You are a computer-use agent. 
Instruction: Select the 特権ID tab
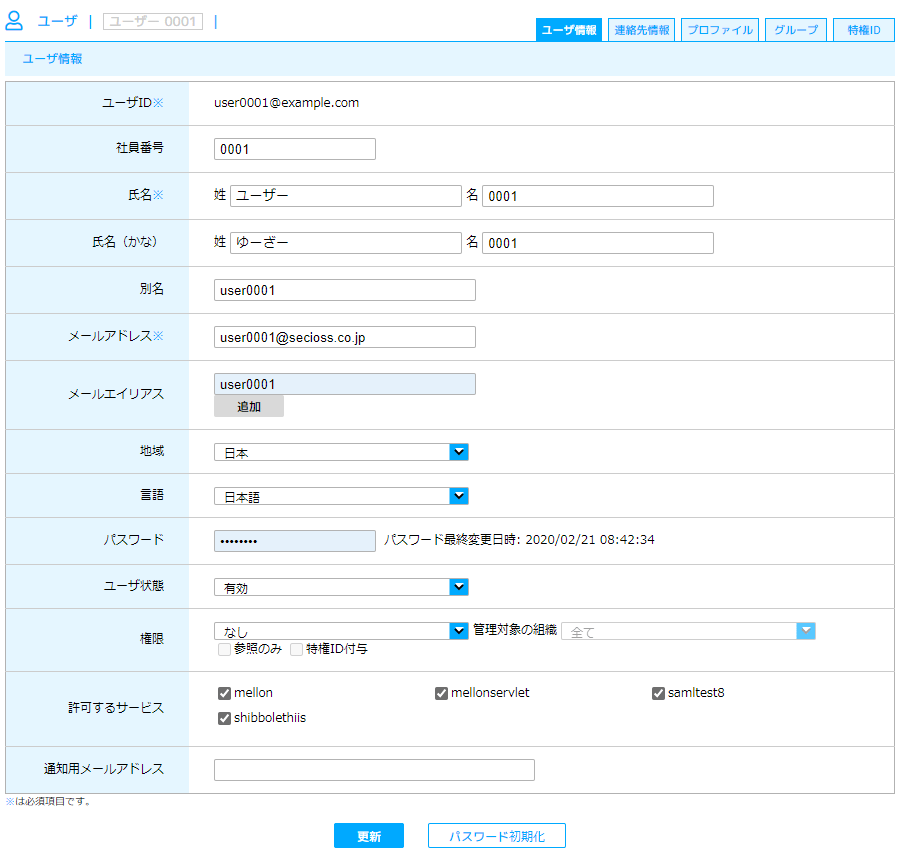863,30
